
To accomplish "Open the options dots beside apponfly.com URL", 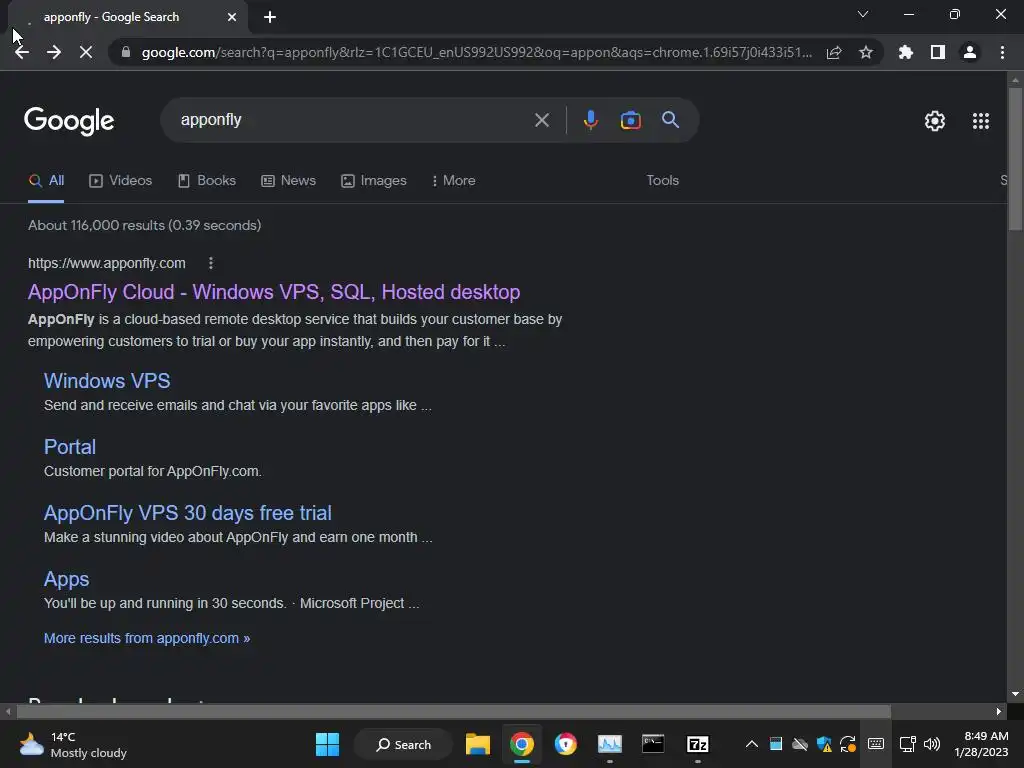I will coord(210,263).
